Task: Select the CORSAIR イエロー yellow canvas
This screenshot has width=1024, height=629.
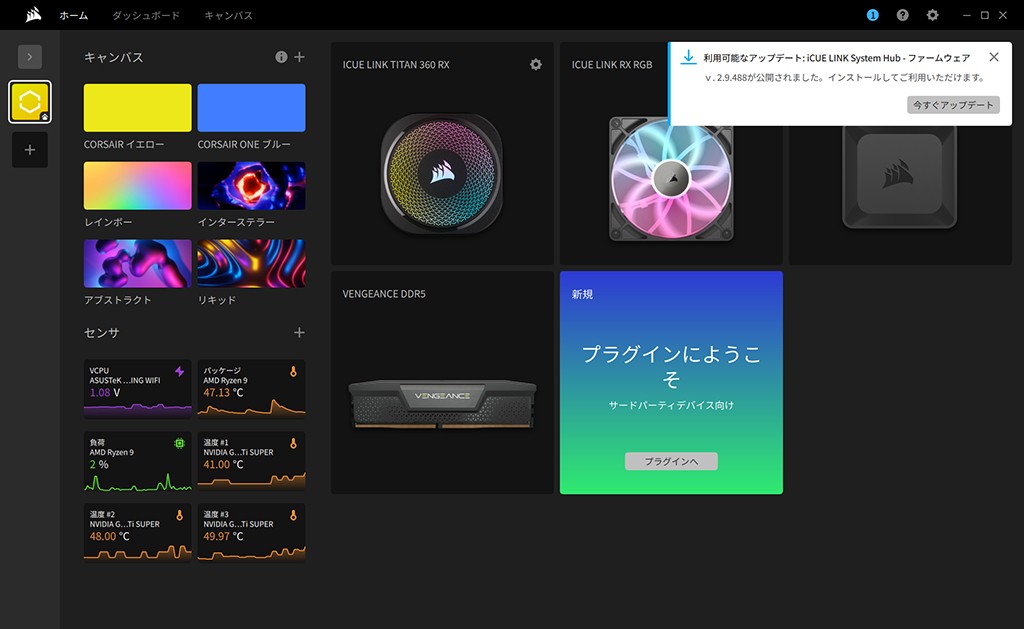Action: click(x=138, y=108)
